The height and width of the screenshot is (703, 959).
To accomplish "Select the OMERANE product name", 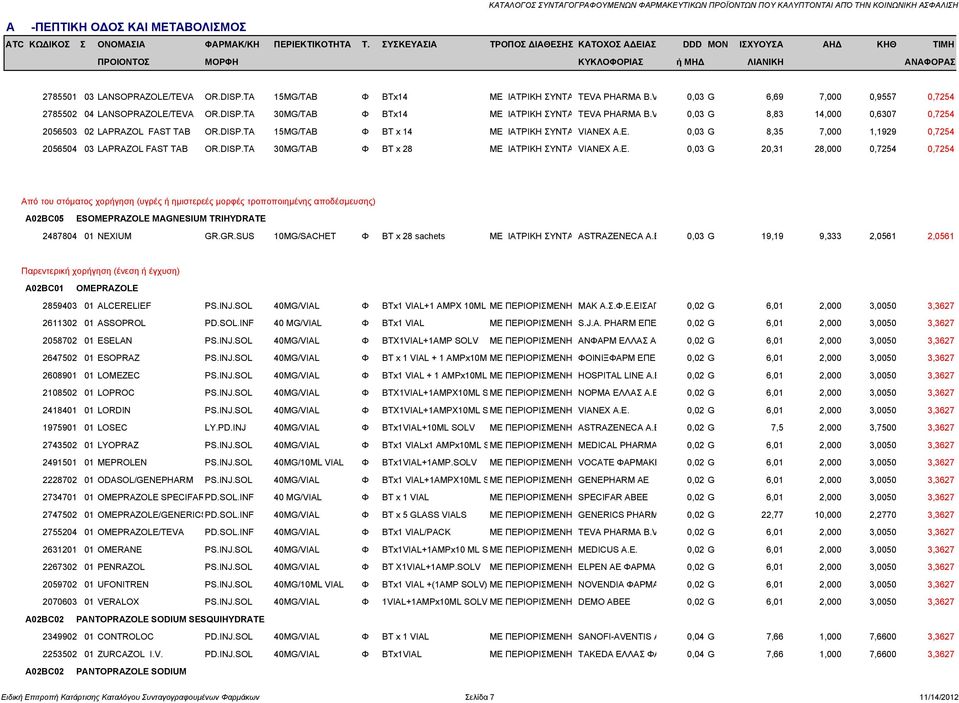I will [x=119, y=550].
